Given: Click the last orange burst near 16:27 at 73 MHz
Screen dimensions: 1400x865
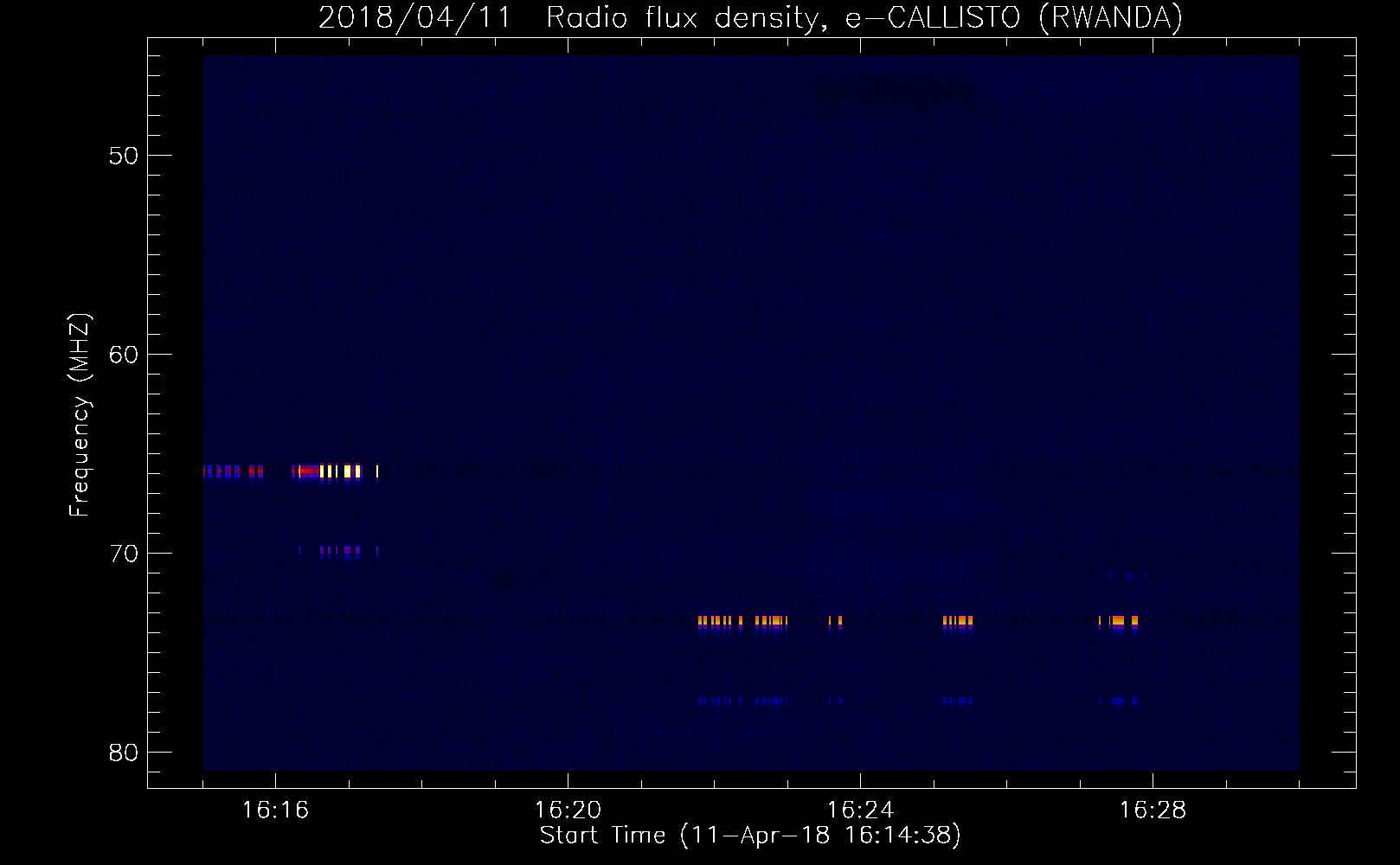Looking at the screenshot, I should coord(1119,621).
